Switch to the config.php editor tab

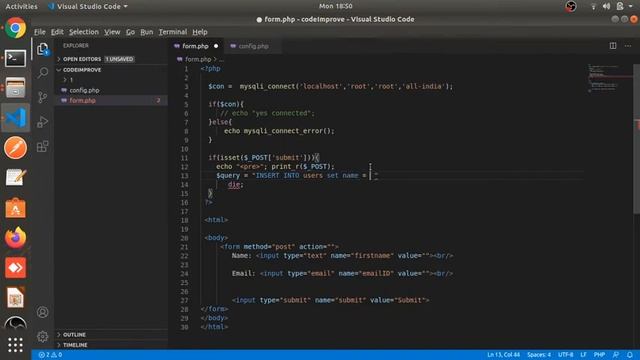(x=253, y=46)
